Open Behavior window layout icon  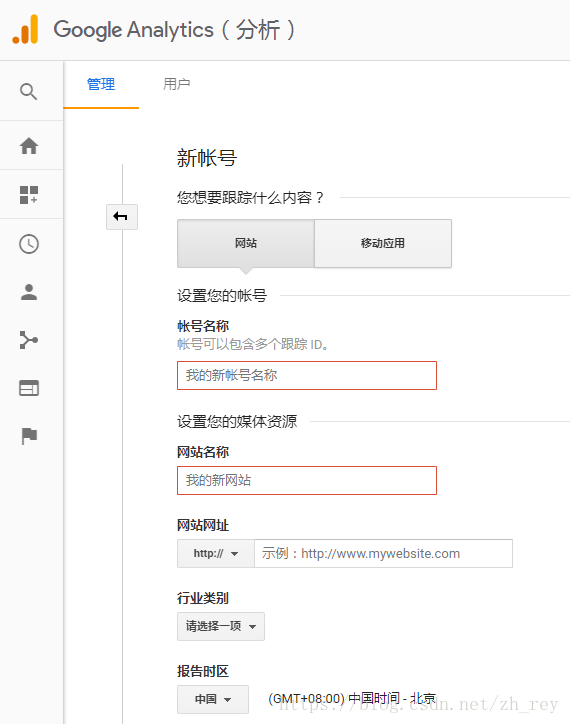(x=29, y=388)
